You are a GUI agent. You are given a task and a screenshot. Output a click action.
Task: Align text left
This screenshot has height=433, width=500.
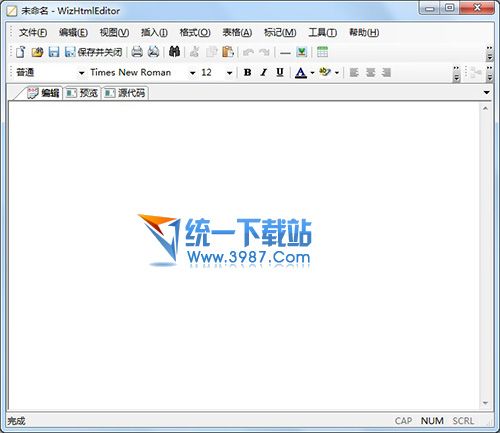tap(354, 72)
